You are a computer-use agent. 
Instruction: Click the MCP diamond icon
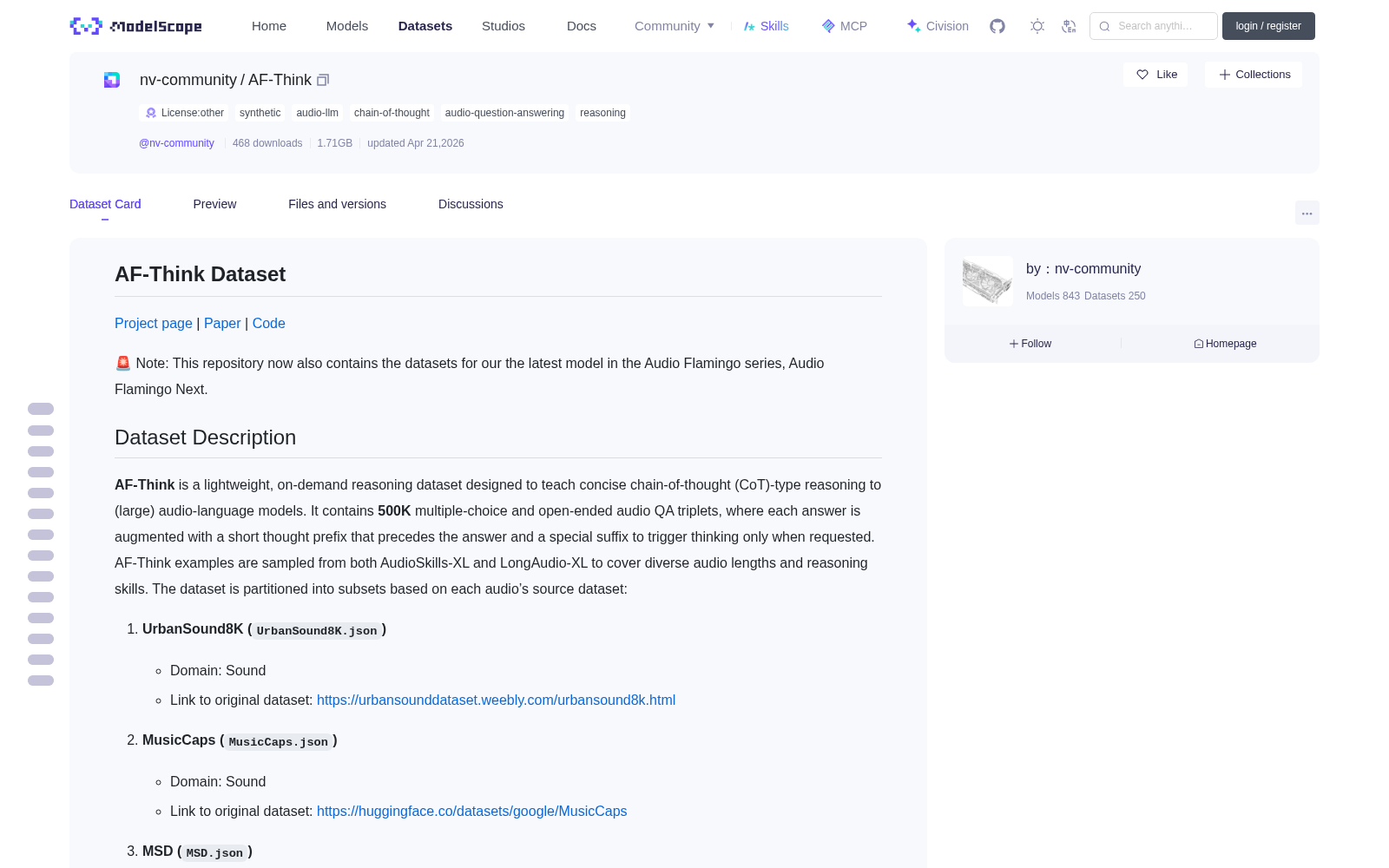coord(828,26)
